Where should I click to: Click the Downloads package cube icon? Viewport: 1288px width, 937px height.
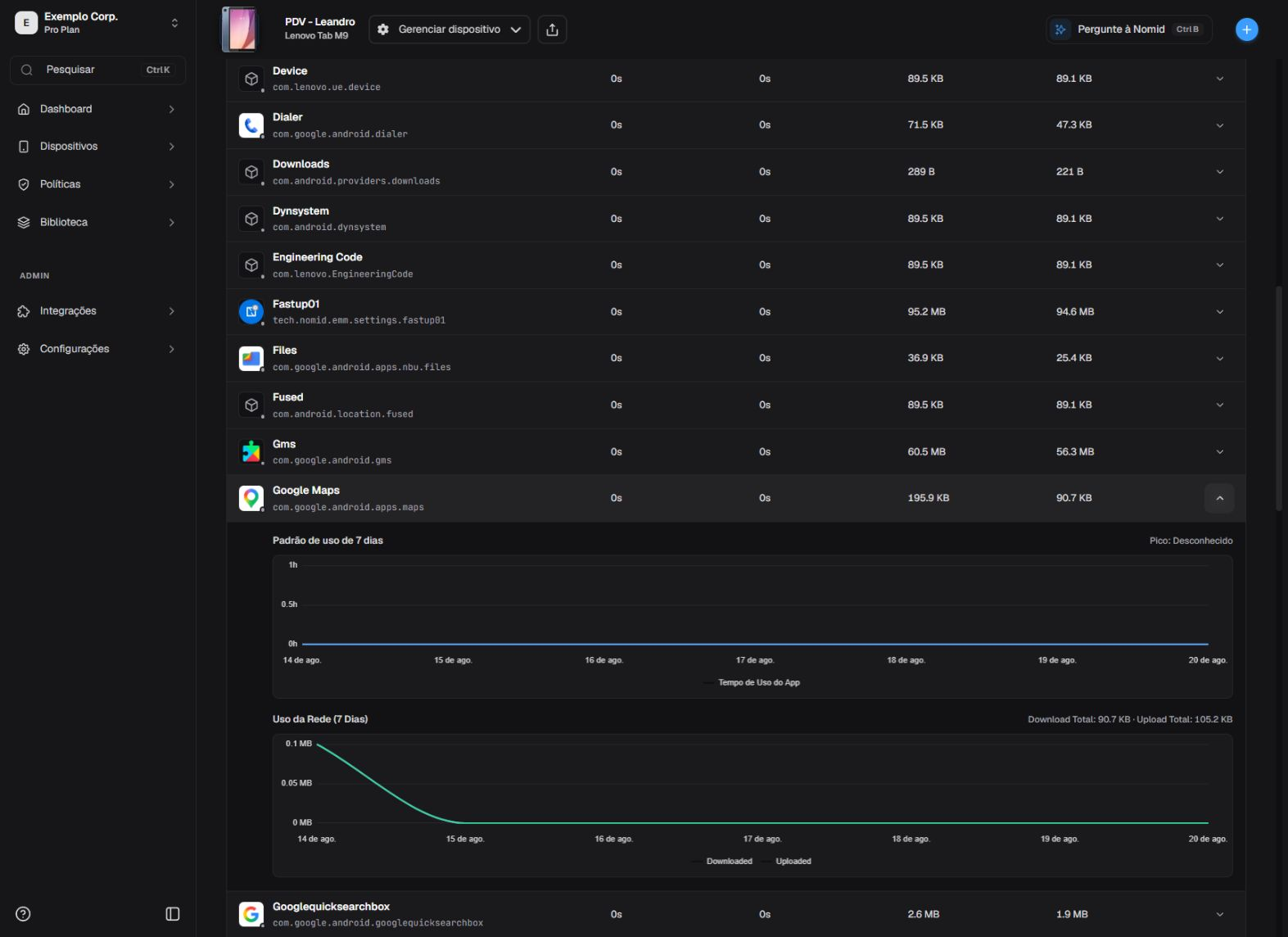coord(251,172)
